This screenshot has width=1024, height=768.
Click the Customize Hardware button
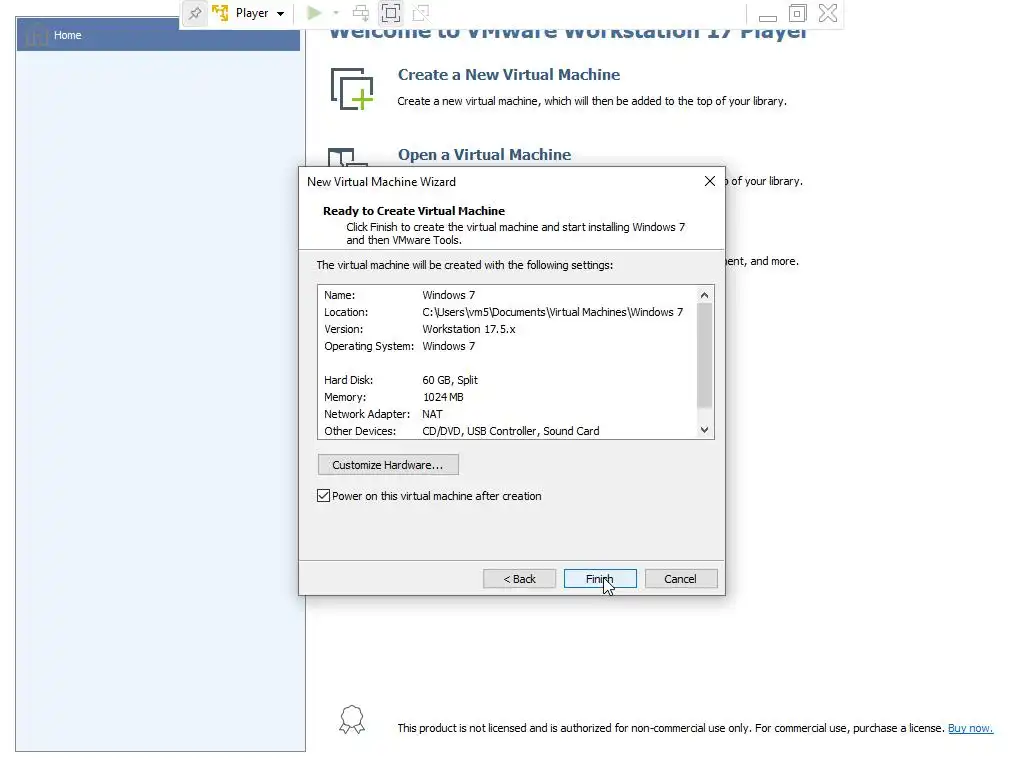coord(388,465)
